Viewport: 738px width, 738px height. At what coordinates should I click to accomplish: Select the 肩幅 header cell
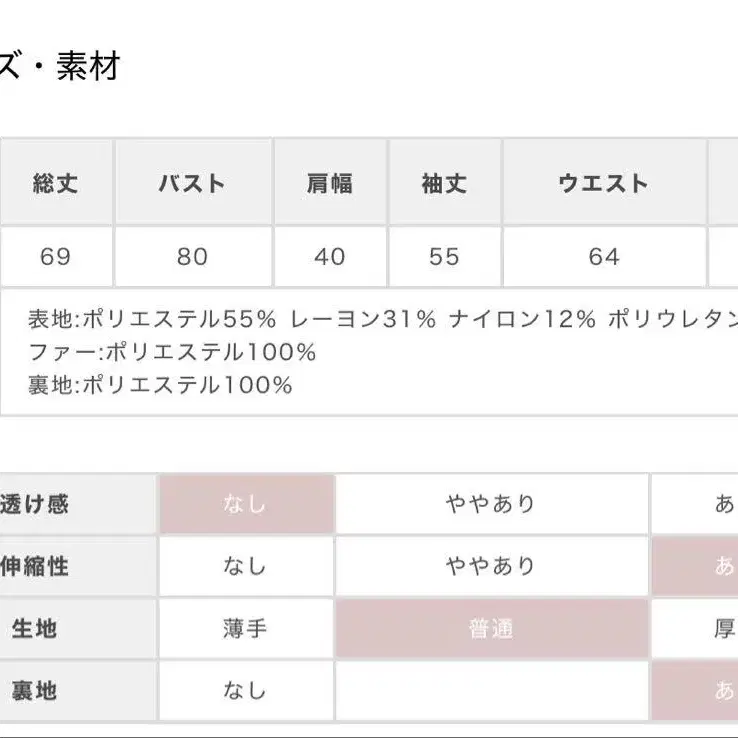pyautogui.click(x=330, y=183)
